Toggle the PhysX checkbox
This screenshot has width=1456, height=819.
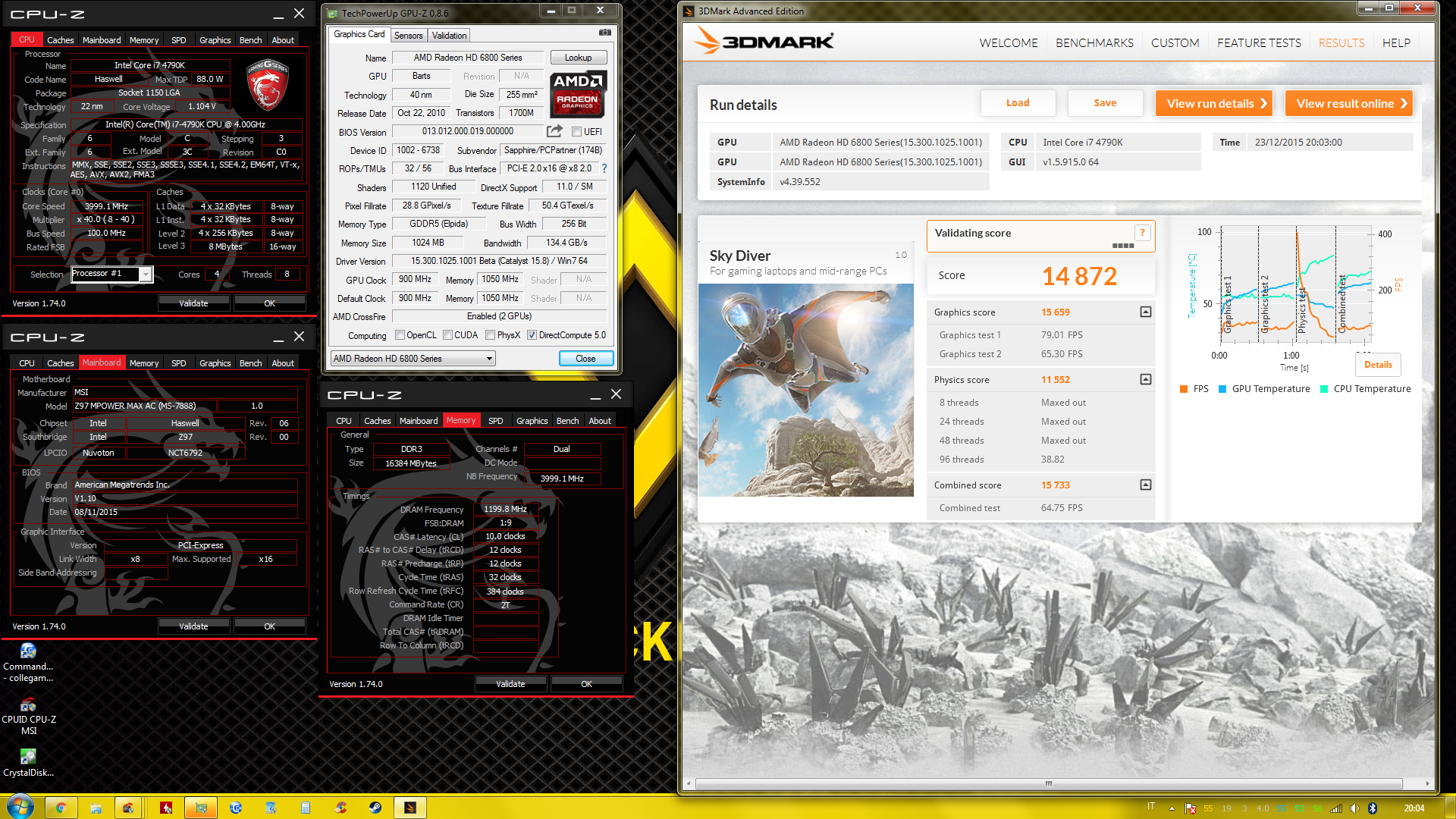pyautogui.click(x=490, y=335)
